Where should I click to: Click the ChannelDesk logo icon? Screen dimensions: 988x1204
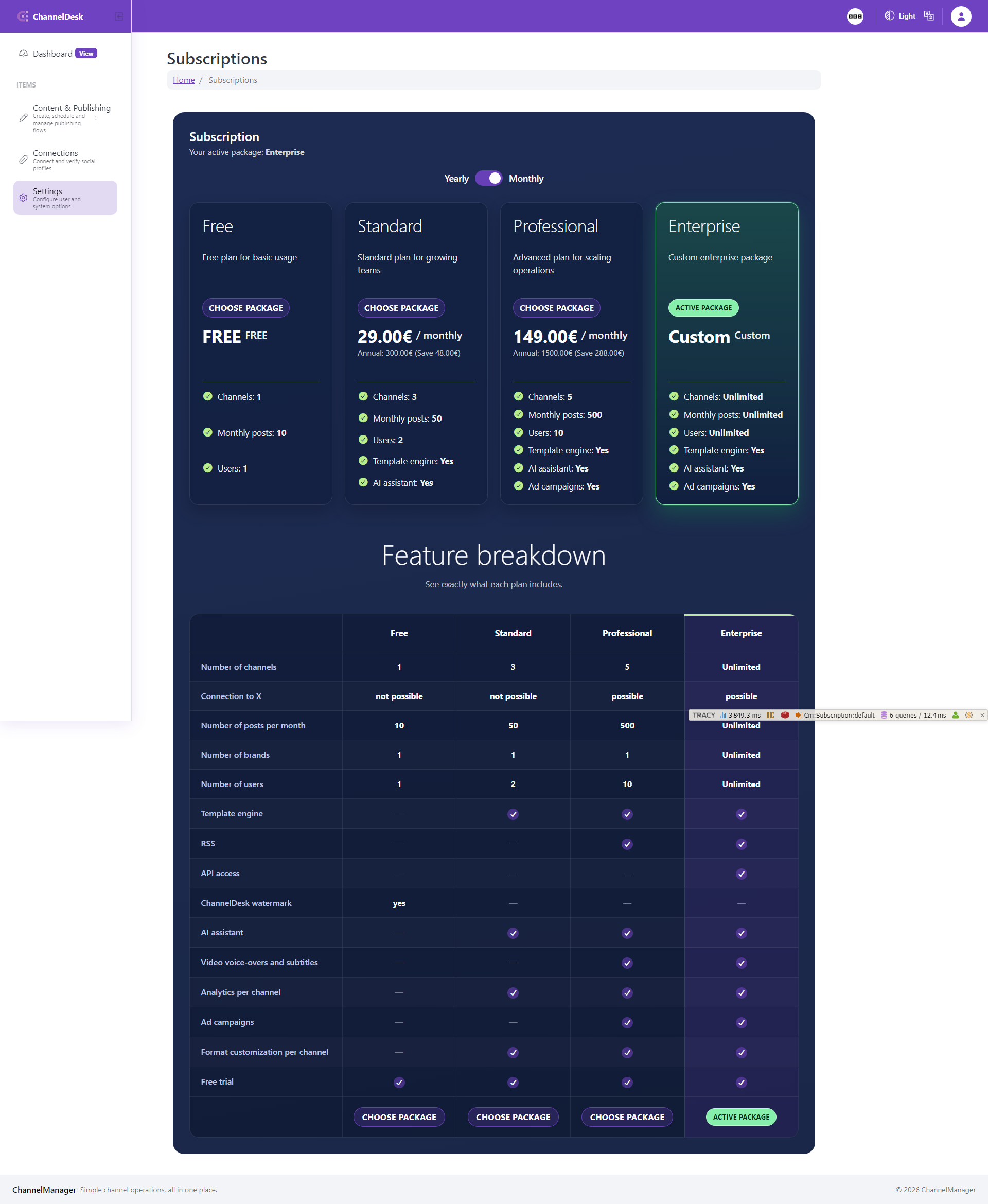pyautogui.click(x=23, y=16)
